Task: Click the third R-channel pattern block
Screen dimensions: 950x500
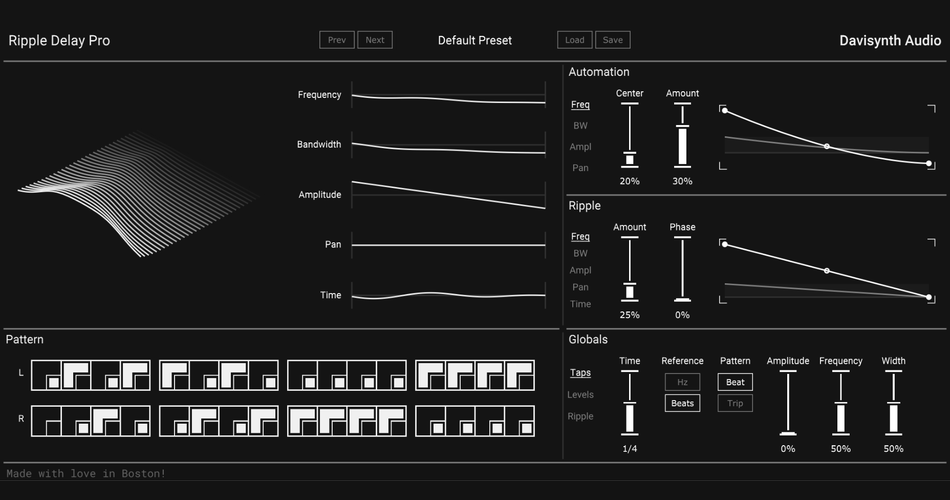Action: pos(347,421)
